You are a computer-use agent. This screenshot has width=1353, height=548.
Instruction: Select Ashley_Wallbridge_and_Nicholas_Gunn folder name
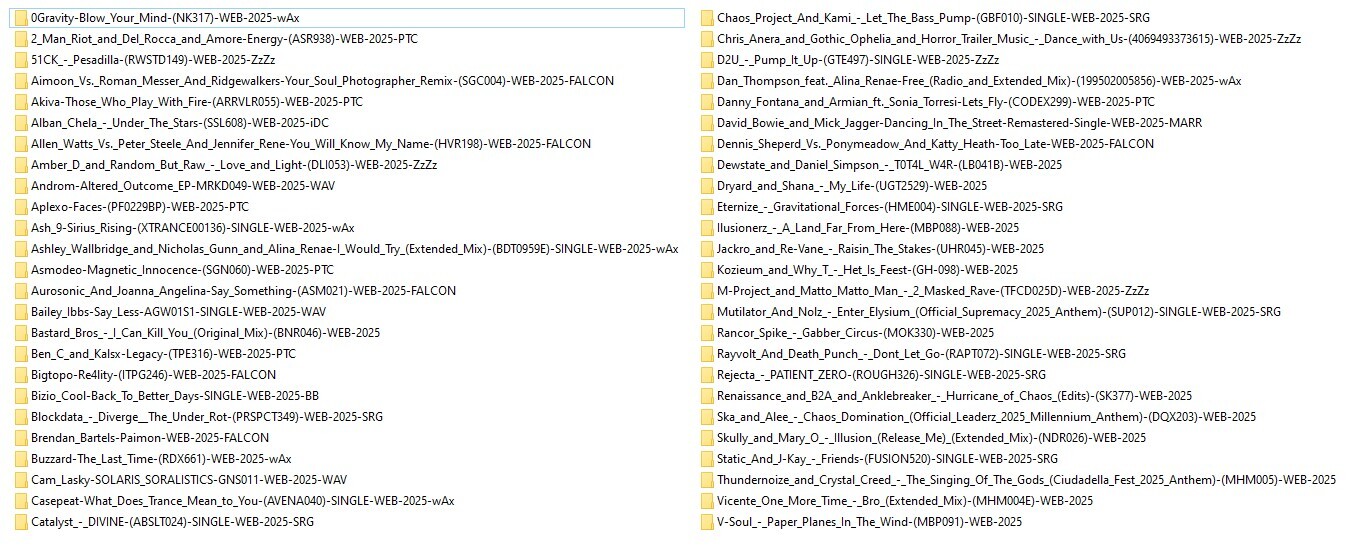354,249
